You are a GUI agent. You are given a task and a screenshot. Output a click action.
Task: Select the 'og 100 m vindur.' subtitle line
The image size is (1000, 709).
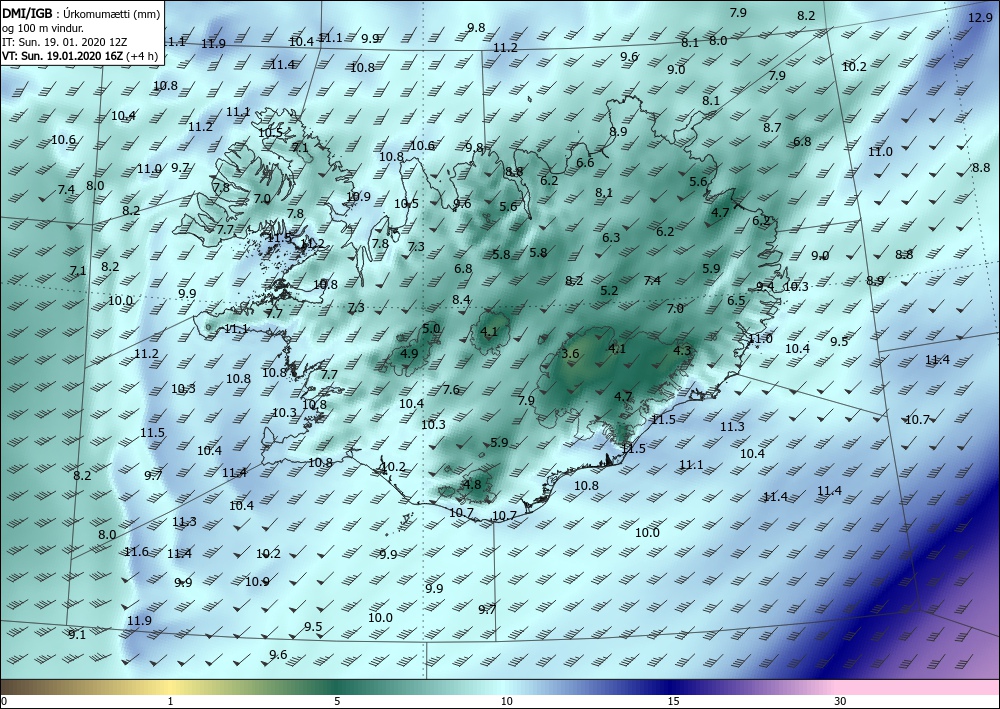click(x=43, y=28)
